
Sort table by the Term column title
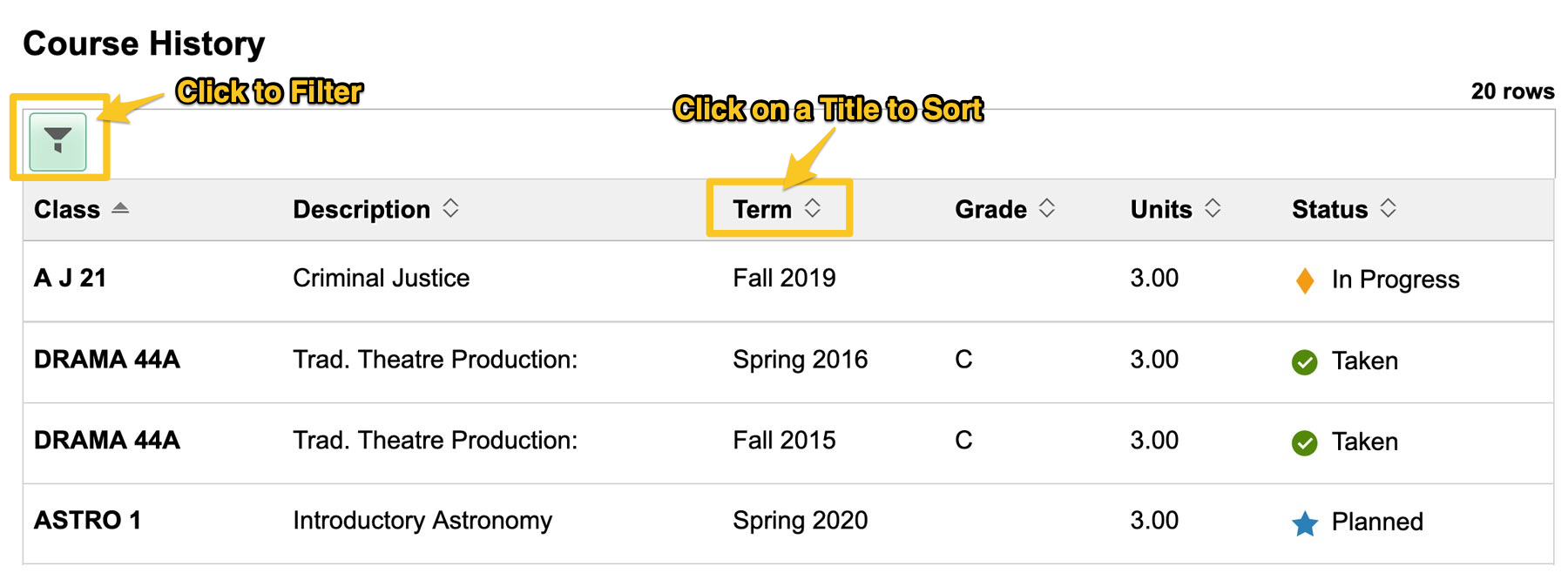tap(761, 210)
